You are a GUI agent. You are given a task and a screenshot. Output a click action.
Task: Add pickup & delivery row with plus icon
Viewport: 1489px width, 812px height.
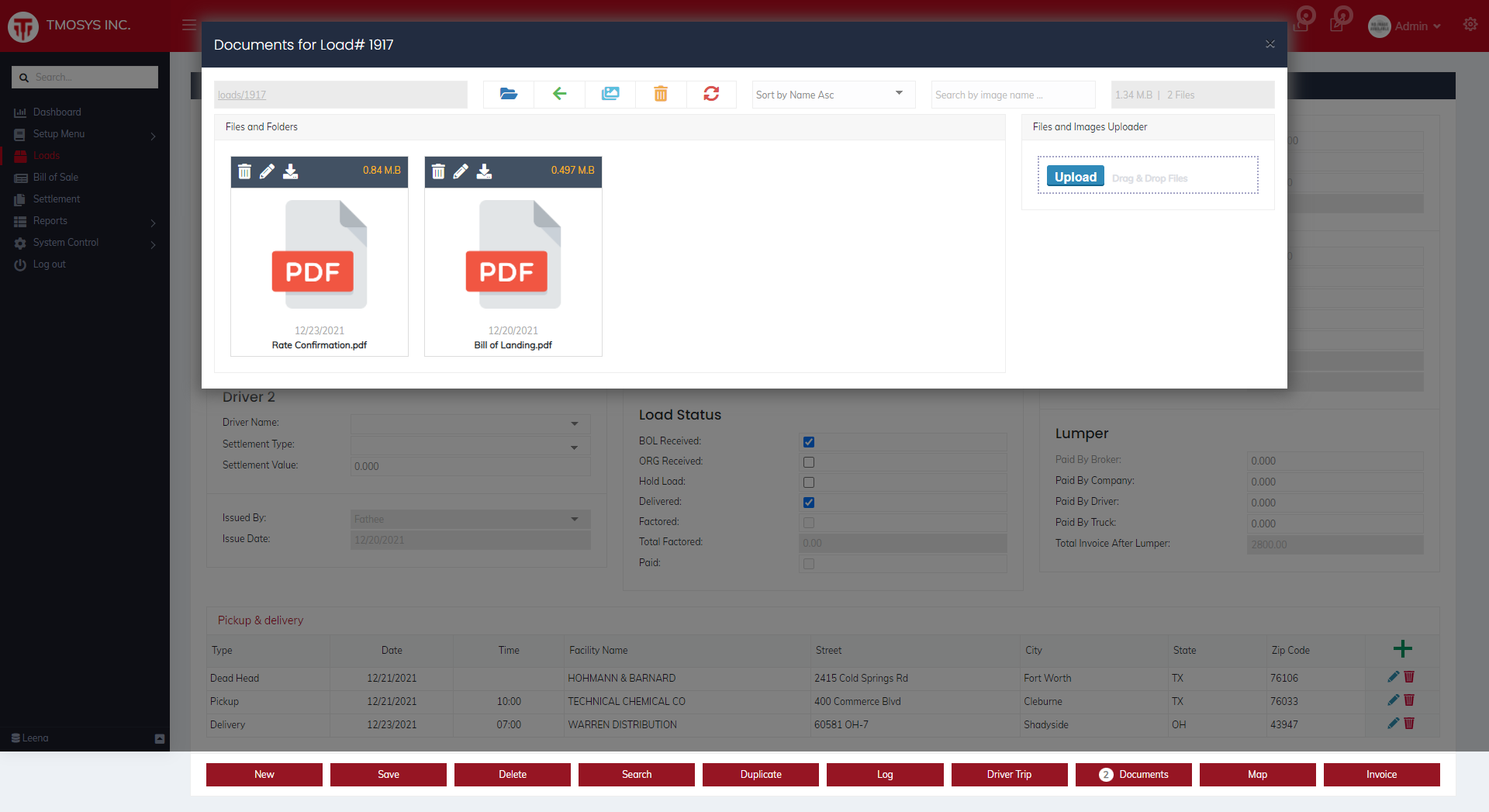click(1402, 649)
